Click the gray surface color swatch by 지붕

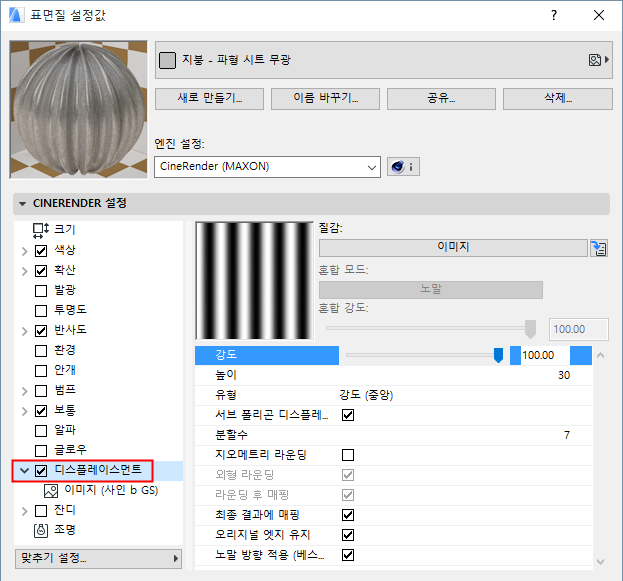pos(167,60)
